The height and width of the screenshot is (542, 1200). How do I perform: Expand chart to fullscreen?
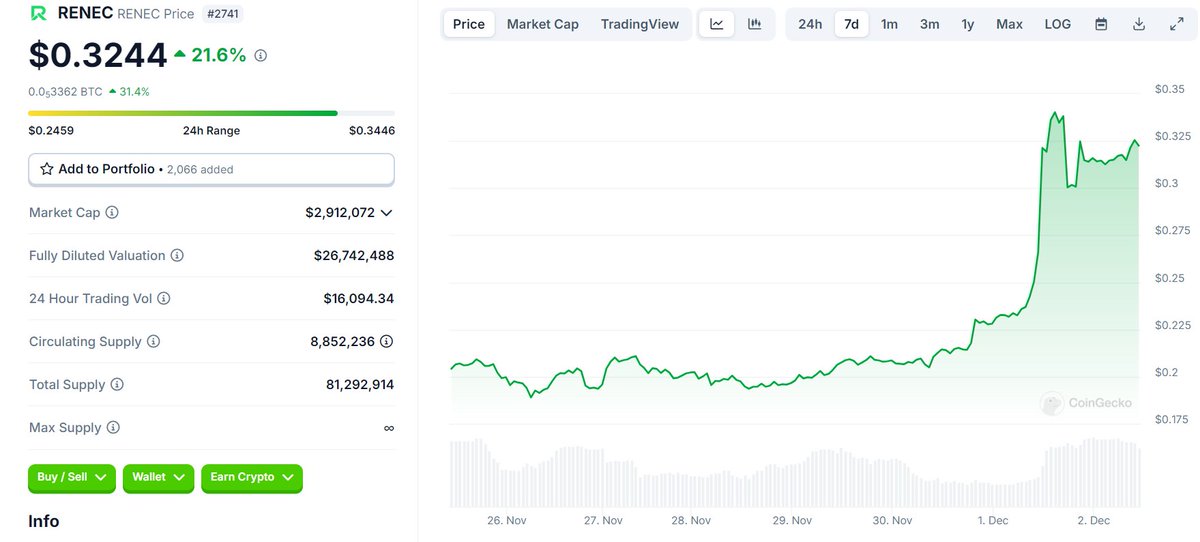pyautogui.click(x=1177, y=24)
